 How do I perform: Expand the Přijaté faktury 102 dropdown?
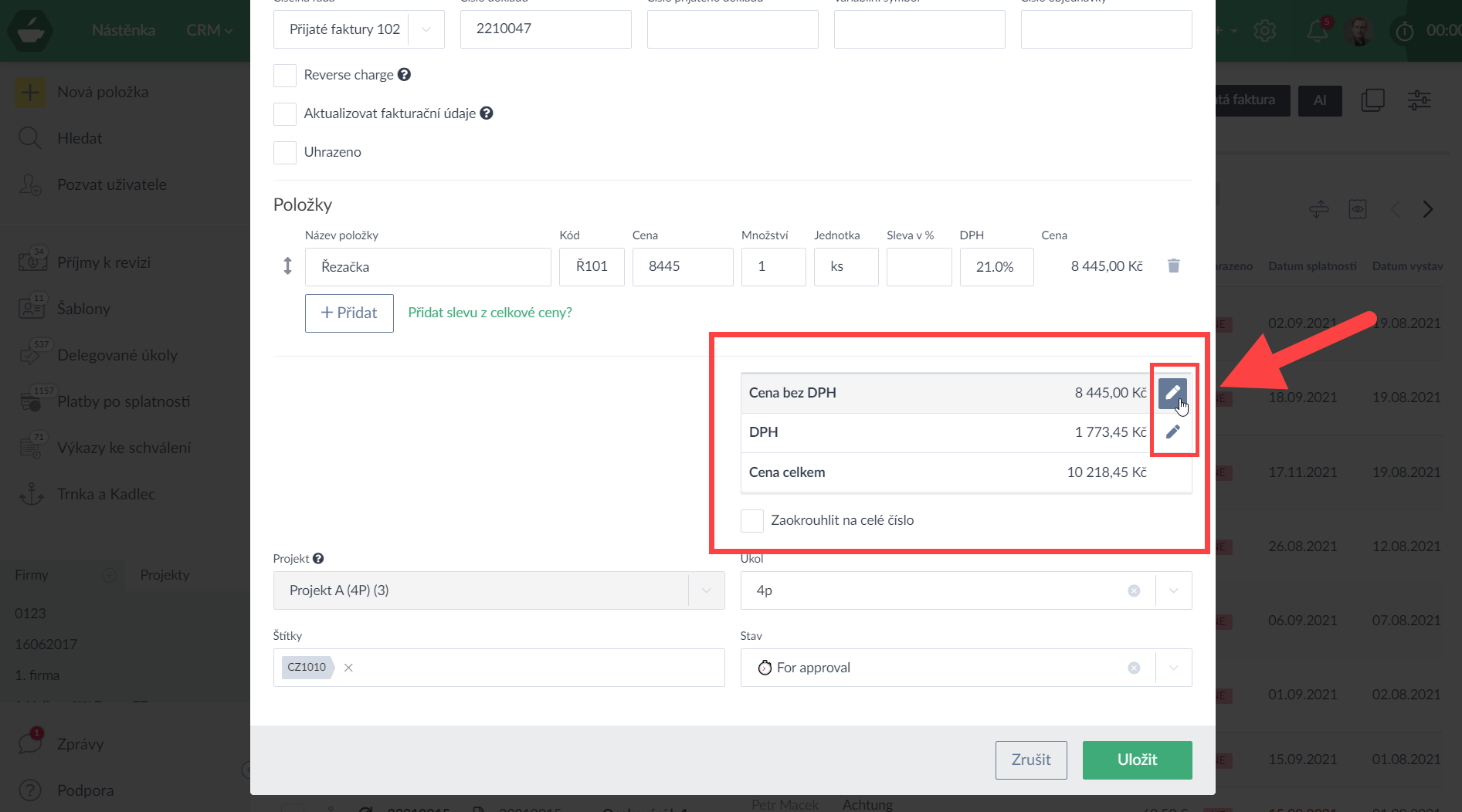426,29
